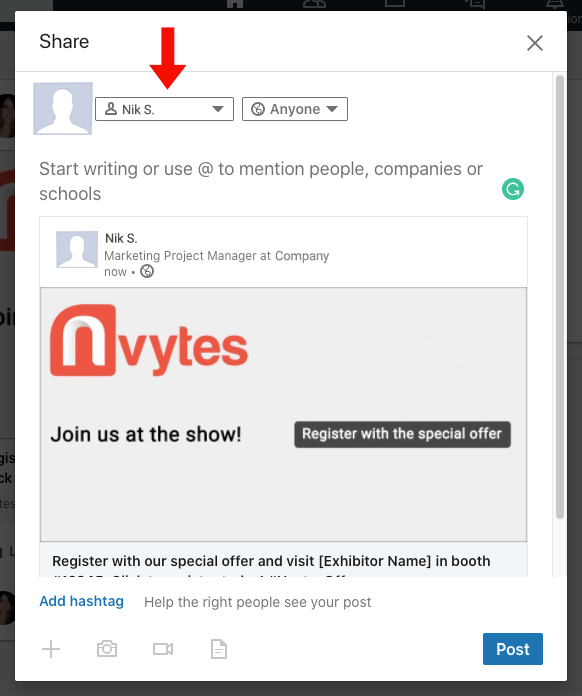
Task: Click the dialog's vertical scrollbar
Action: click(x=560, y=297)
